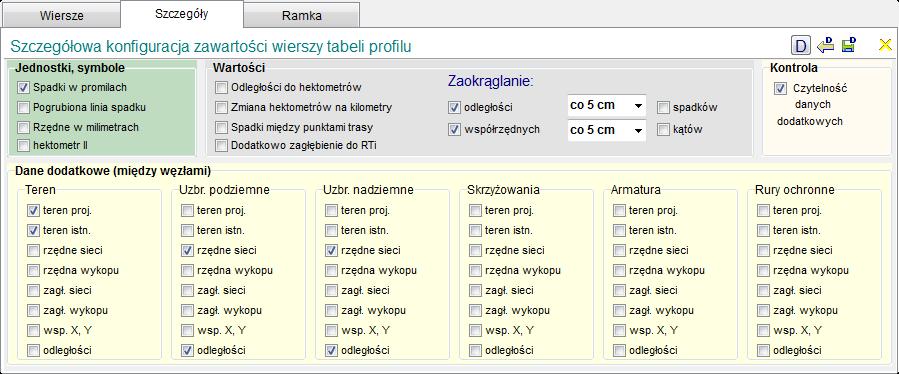Enable rounding of kątów
The width and height of the screenshot is (899, 374).
coord(663,130)
